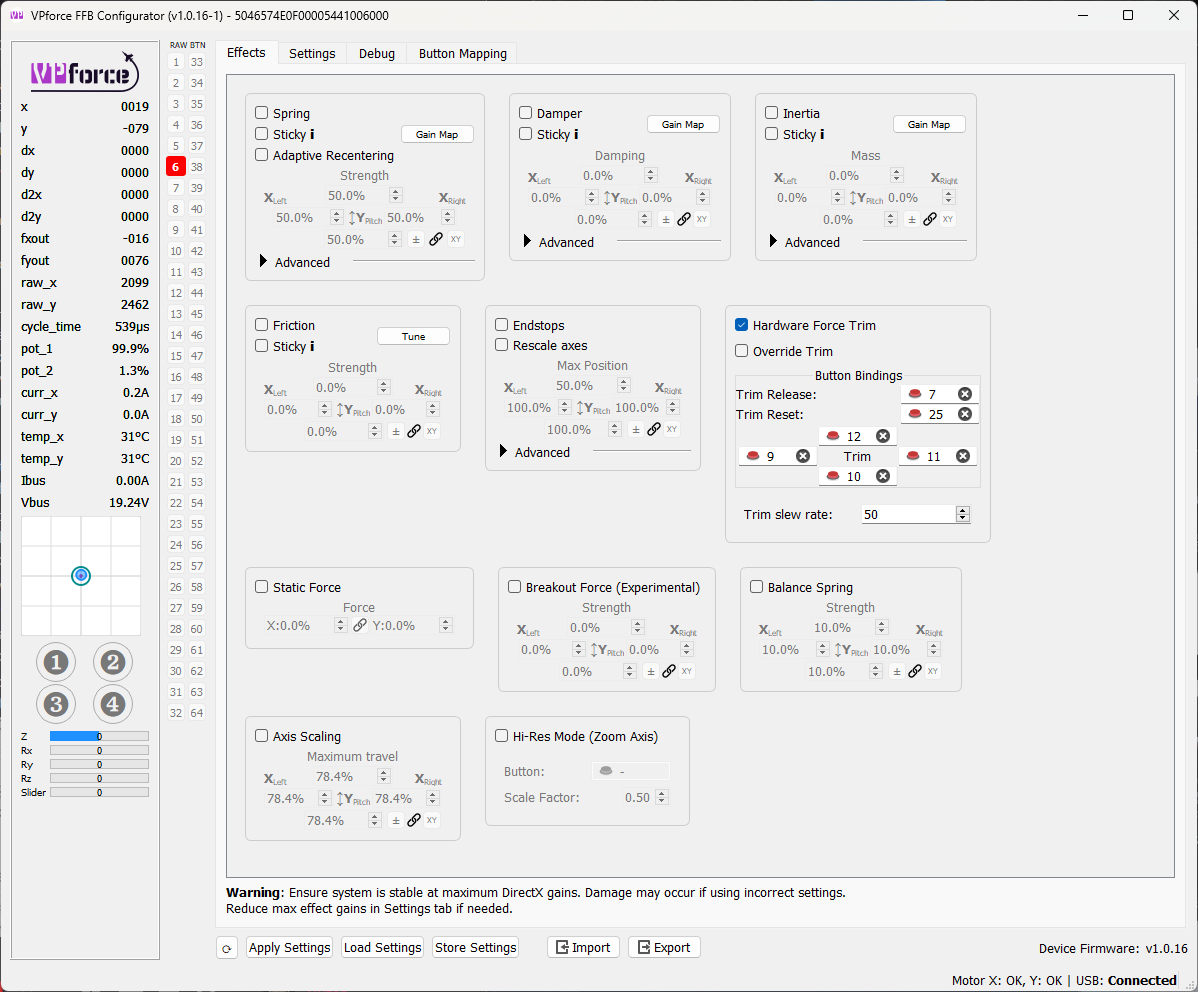
Task: Click Store Settings button
Action: point(475,948)
